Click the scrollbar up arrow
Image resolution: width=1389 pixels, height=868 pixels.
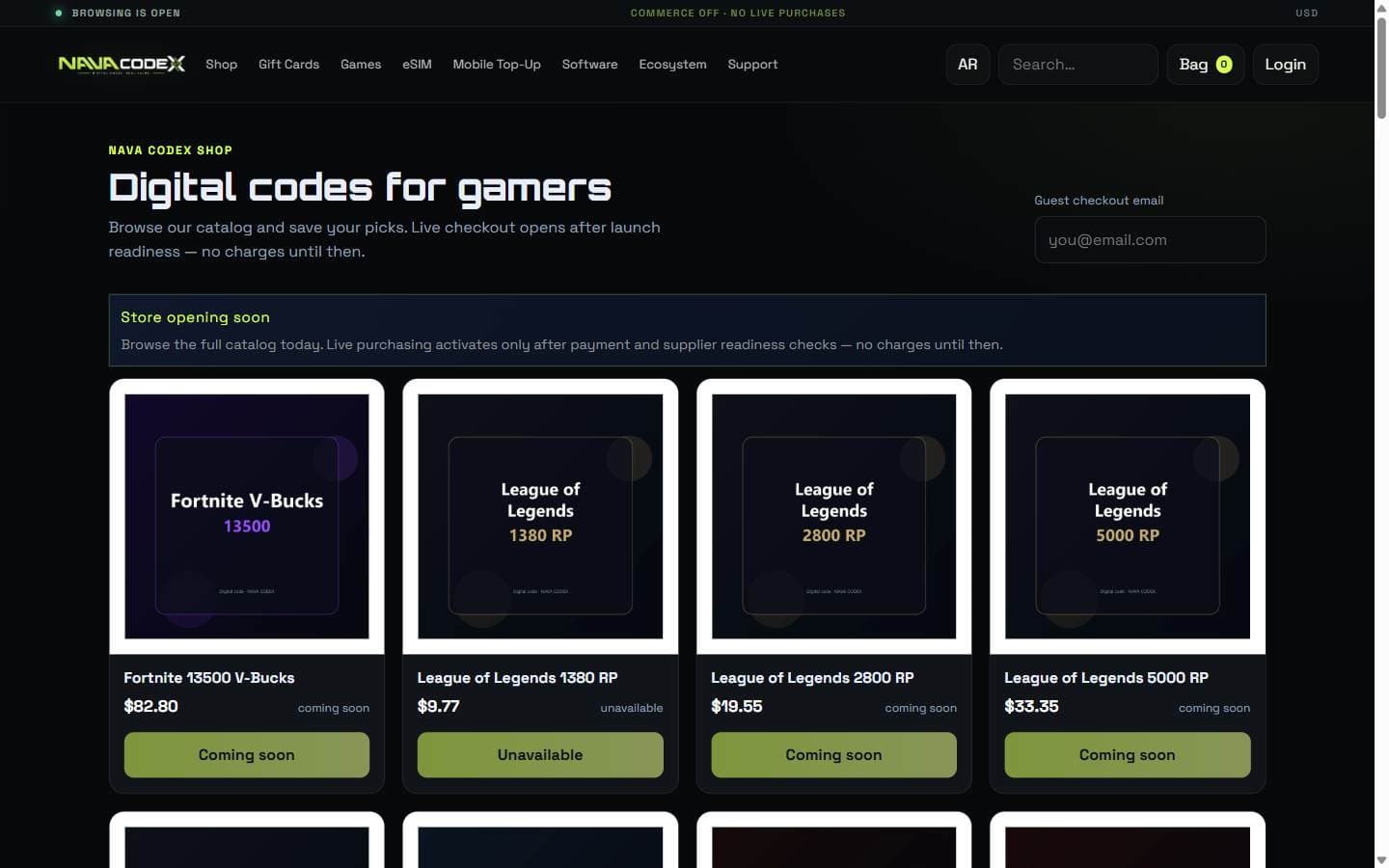[1381, 7]
